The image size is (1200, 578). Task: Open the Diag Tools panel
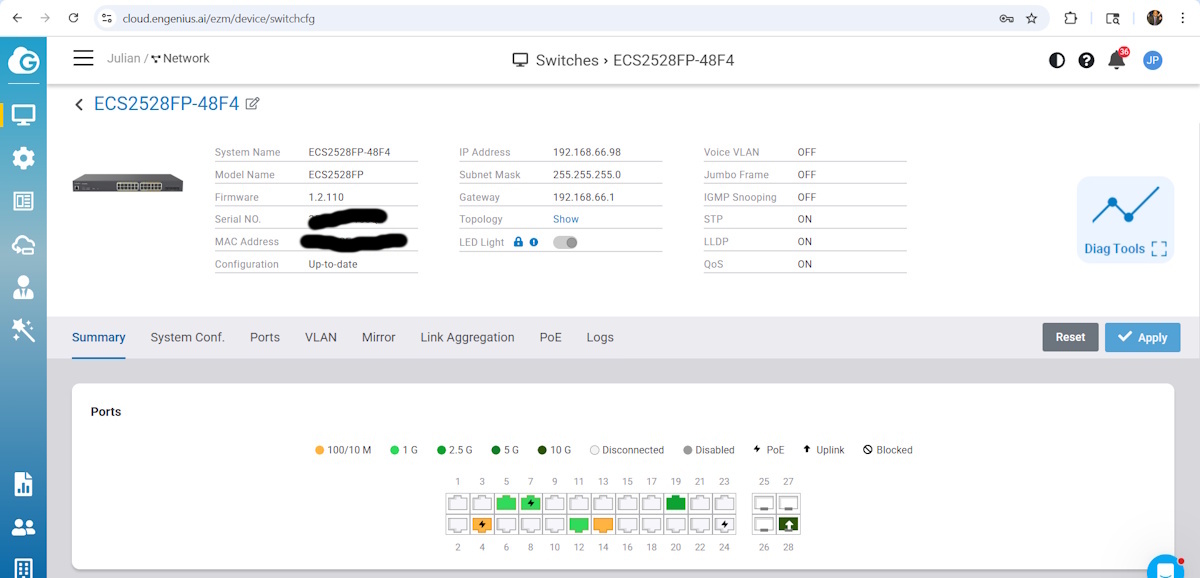(1125, 220)
